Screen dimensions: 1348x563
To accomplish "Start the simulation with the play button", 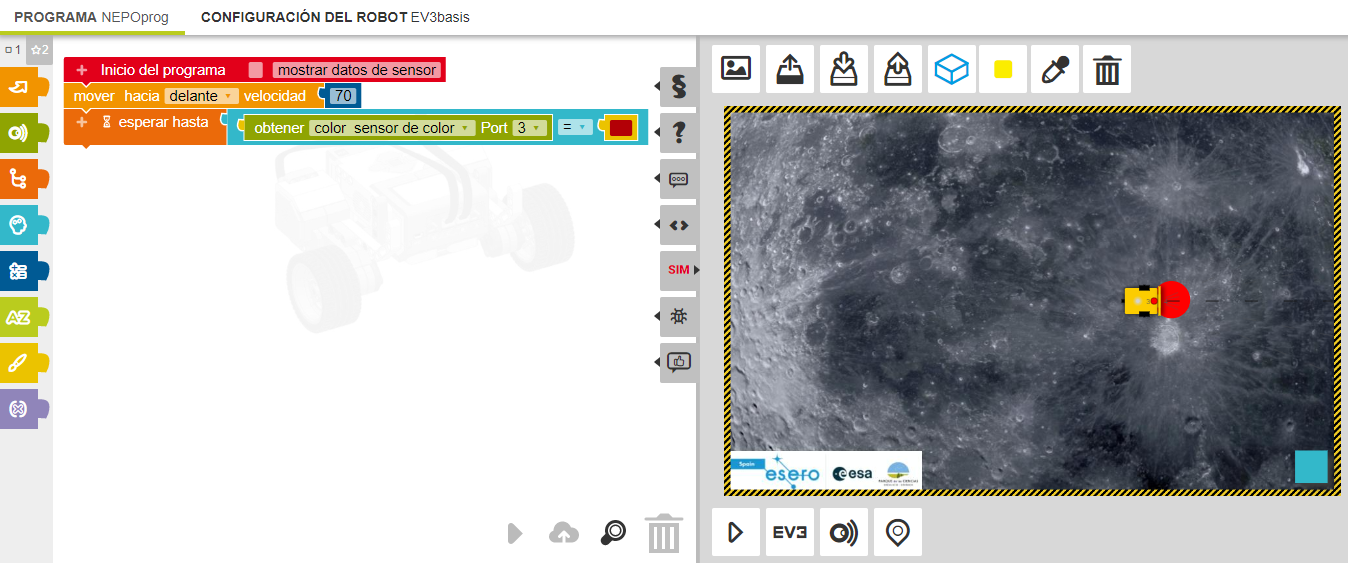I will [736, 532].
